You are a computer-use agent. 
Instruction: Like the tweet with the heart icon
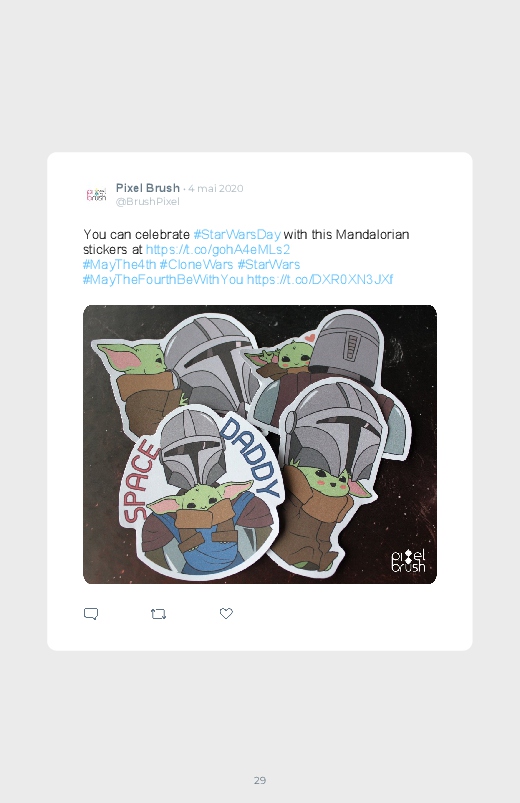click(x=226, y=613)
